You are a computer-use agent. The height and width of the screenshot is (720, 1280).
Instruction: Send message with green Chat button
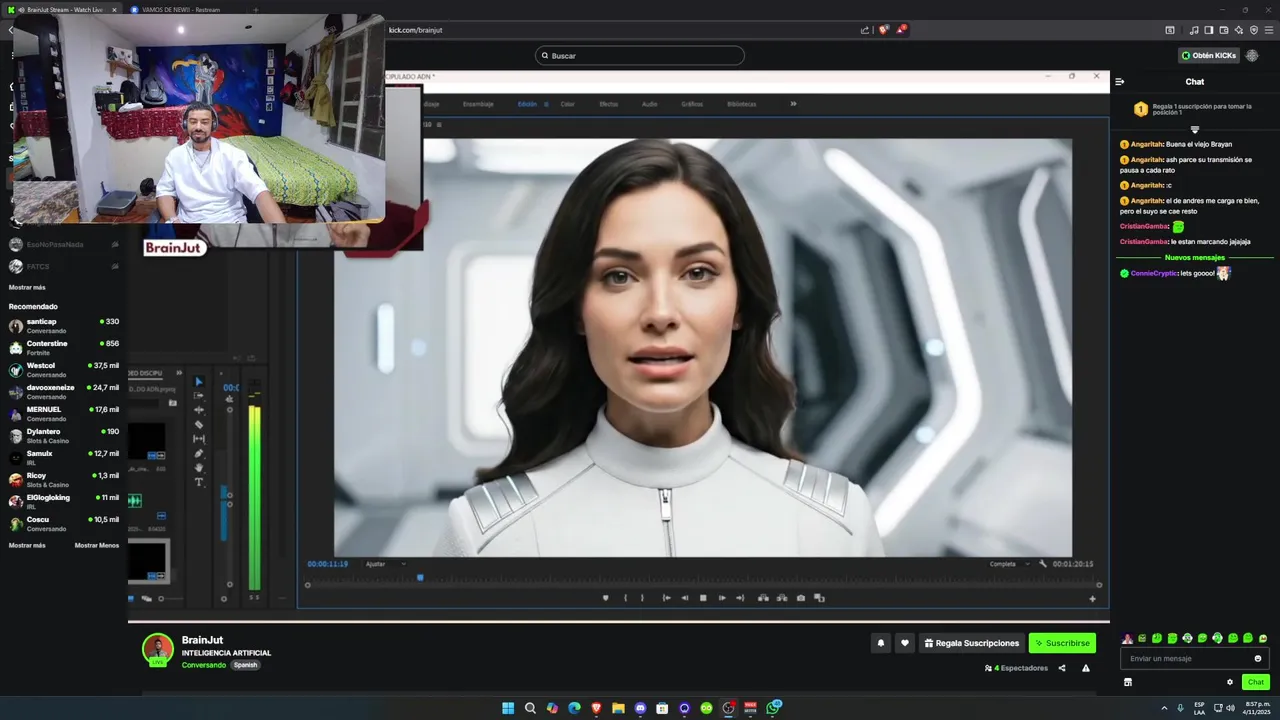(1256, 682)
